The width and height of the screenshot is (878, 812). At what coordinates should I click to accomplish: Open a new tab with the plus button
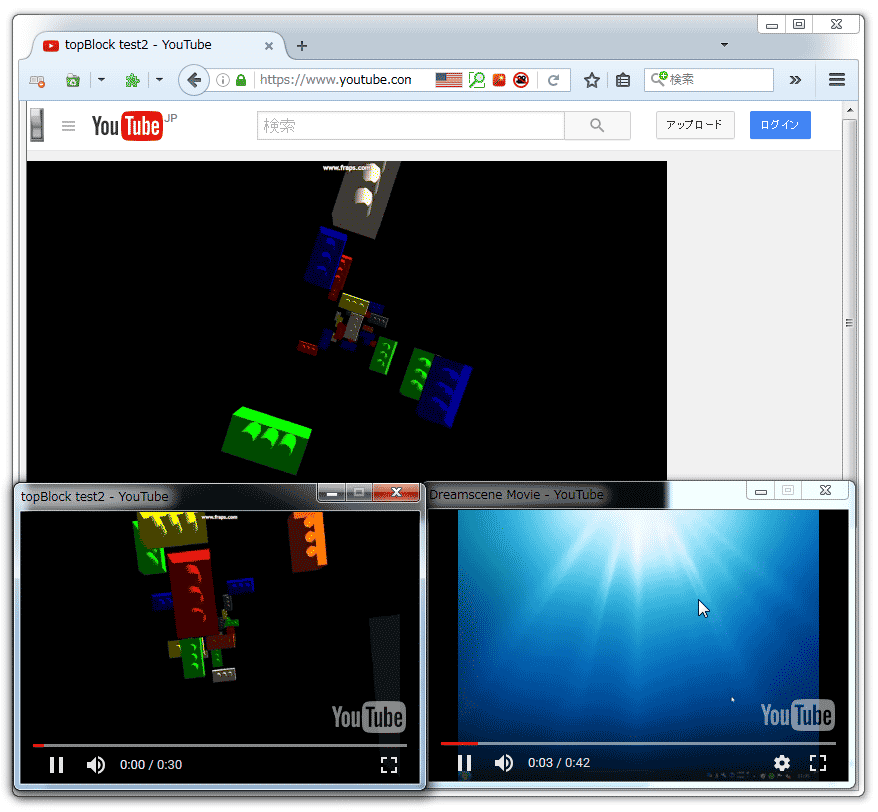pyautogui.click(x=302, y=46)
